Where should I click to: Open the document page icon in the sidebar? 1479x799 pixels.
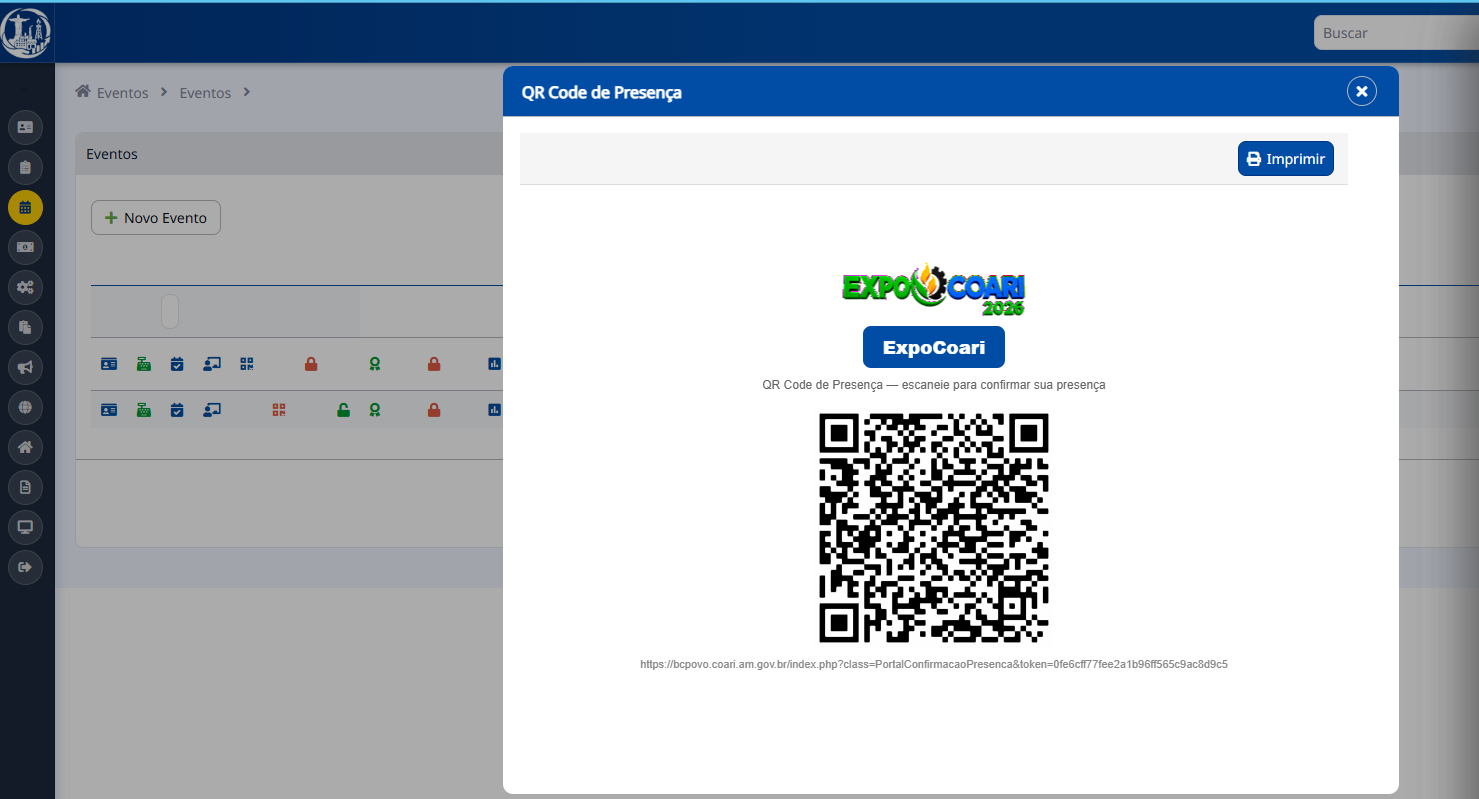tap(25, 487)
